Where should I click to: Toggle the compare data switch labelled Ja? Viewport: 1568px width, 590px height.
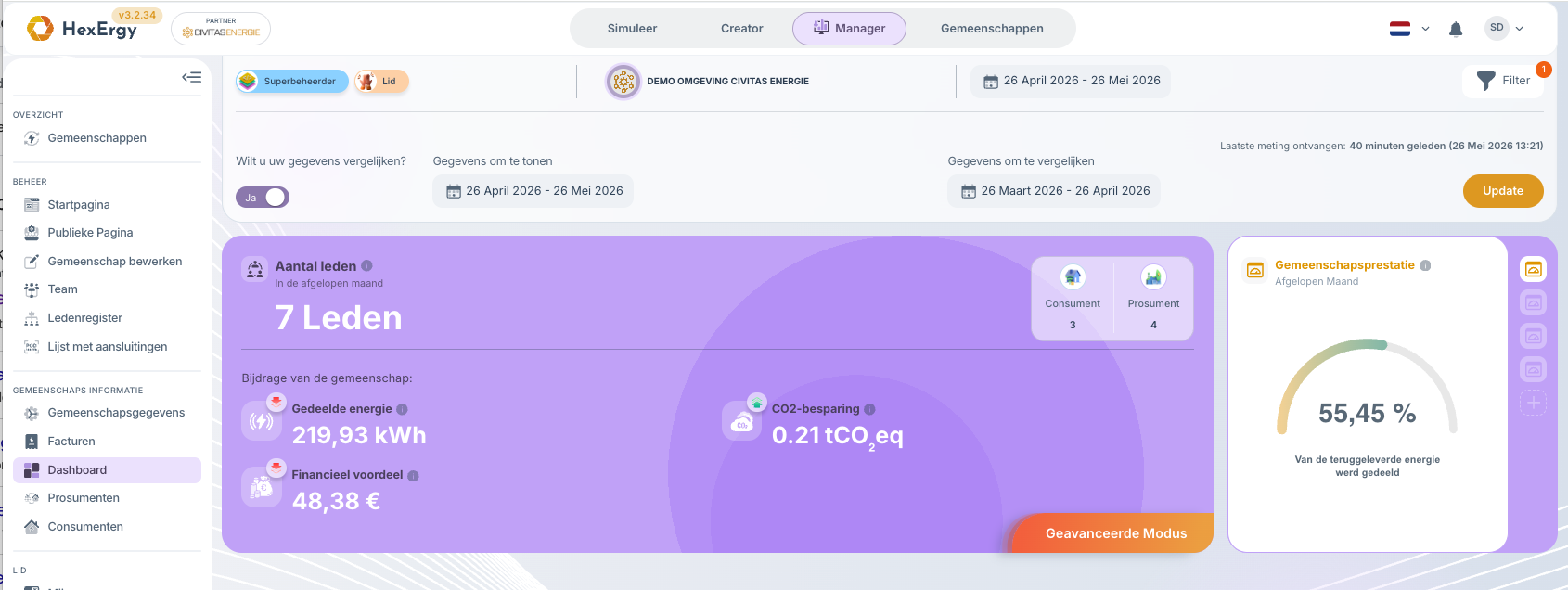pos(263,197)
